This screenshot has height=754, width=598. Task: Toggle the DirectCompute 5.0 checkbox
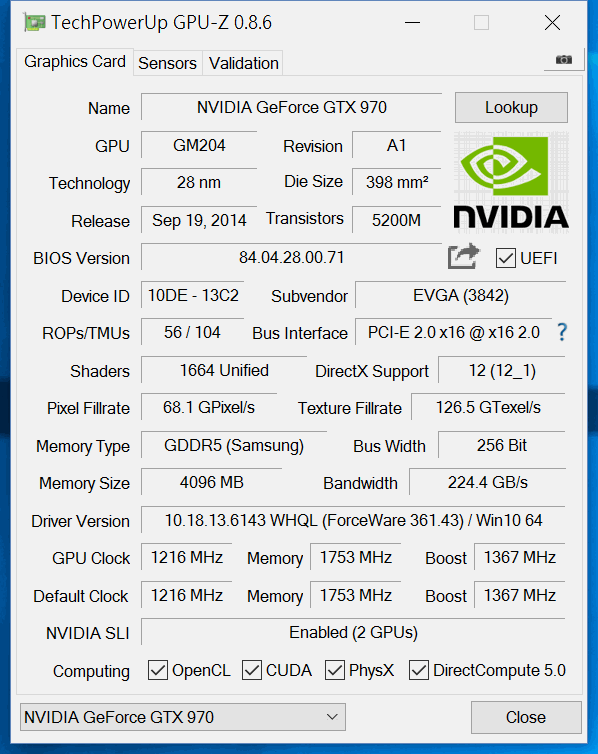[x=419, y=670]
